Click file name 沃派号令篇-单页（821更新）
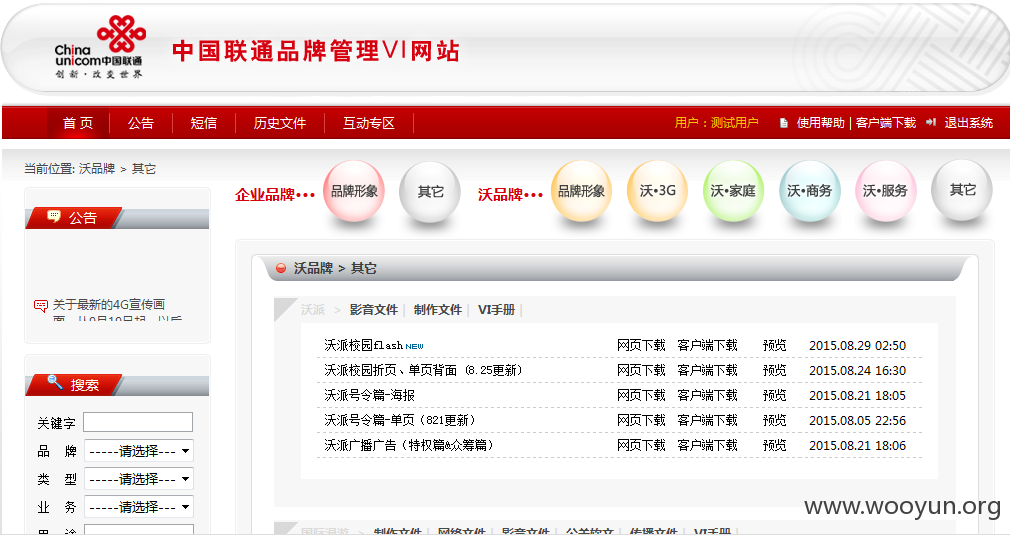This screenshot has height=535, width=1010. [x=401, y=421]
